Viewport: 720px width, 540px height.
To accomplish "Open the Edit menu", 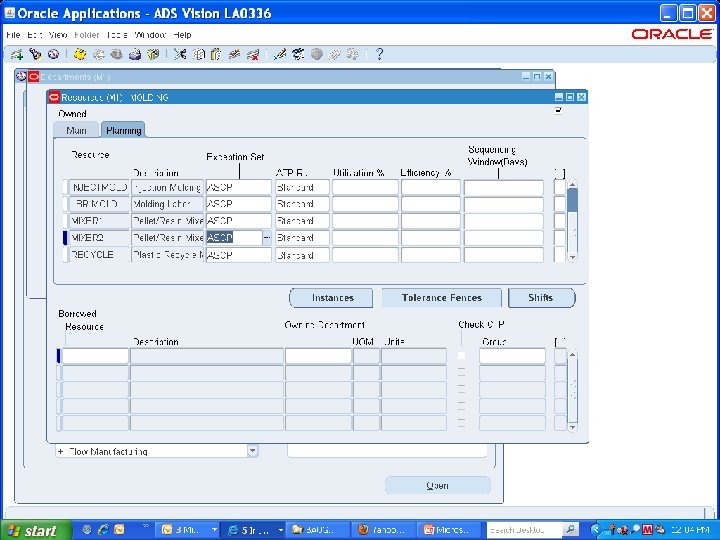I will (35, 35).
